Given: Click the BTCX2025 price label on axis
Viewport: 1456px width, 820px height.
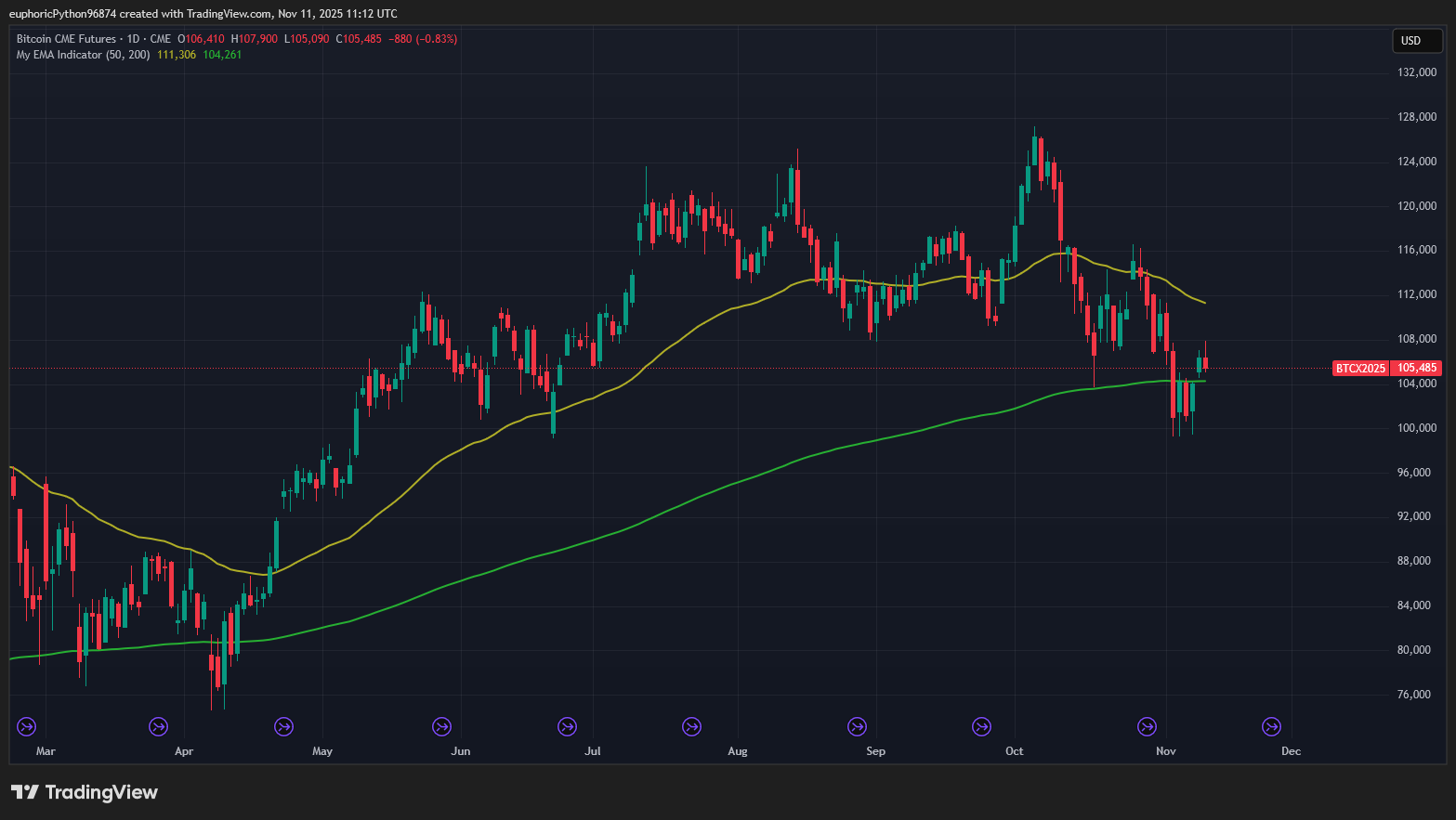Looking at the screenshot, I should point(1359,368).
